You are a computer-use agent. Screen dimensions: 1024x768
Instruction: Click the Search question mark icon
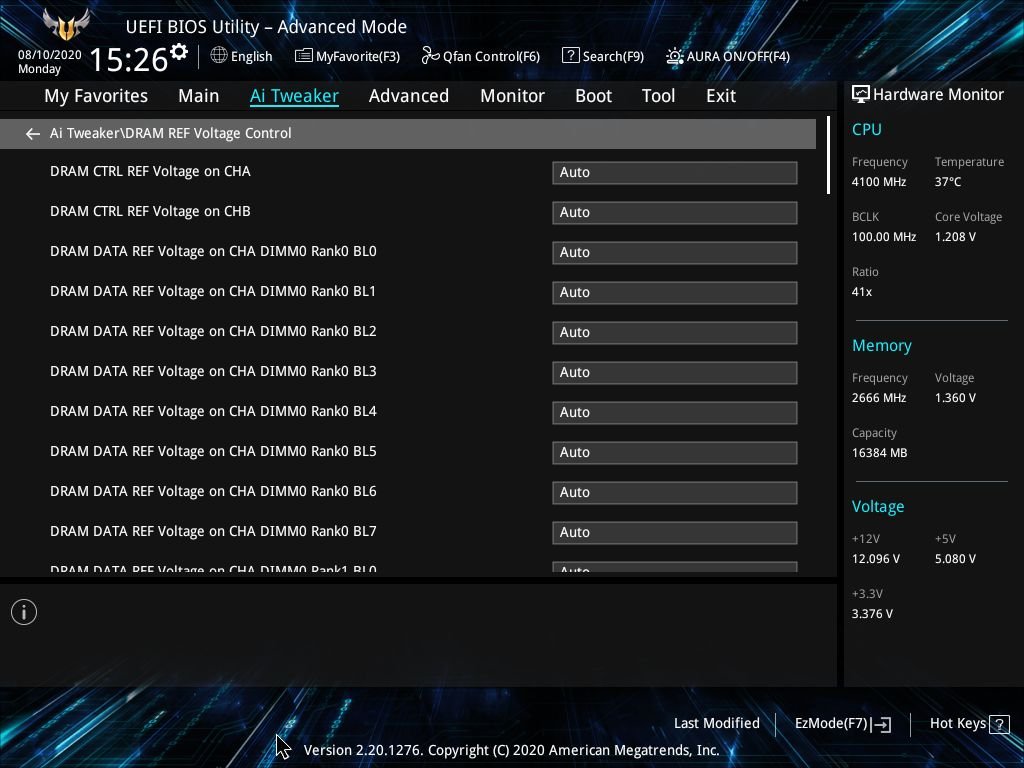(570, 56)
